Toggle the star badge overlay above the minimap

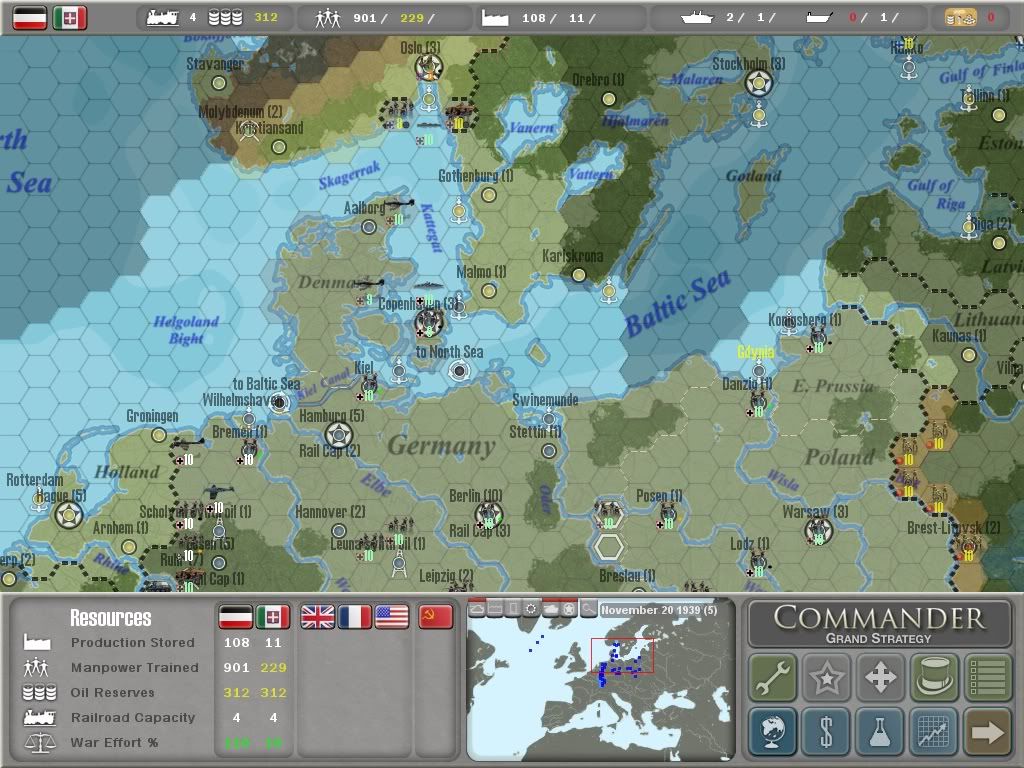tap(569, 609)
